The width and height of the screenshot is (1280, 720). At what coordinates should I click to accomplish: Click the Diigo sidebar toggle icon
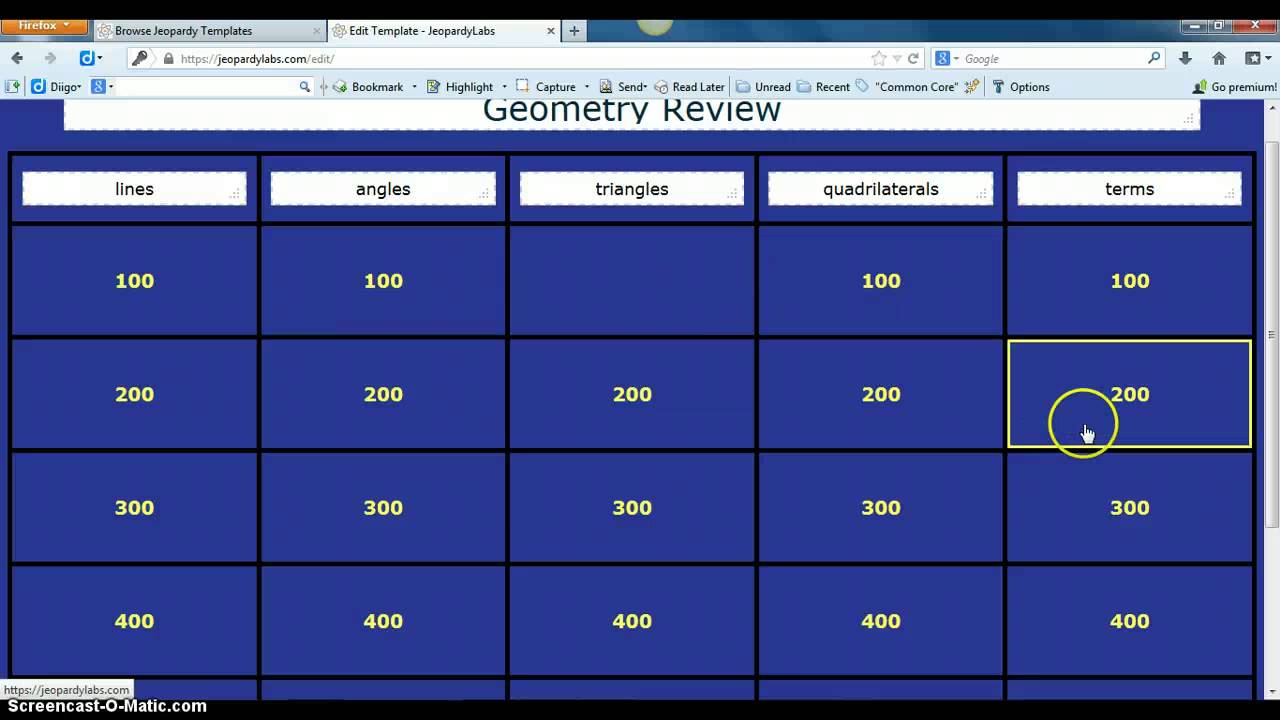point(13,87)
